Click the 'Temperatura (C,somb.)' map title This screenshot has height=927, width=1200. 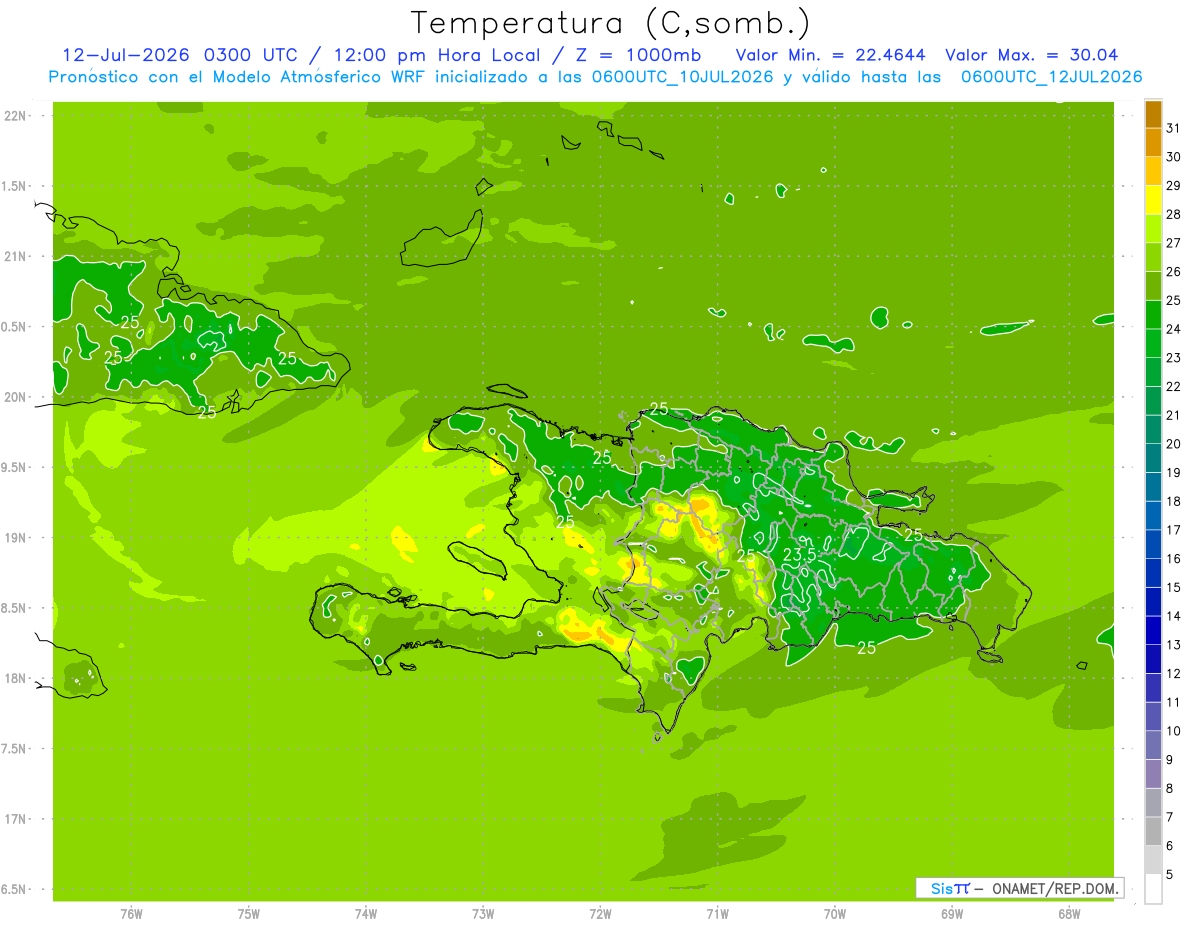pos(610,23)
